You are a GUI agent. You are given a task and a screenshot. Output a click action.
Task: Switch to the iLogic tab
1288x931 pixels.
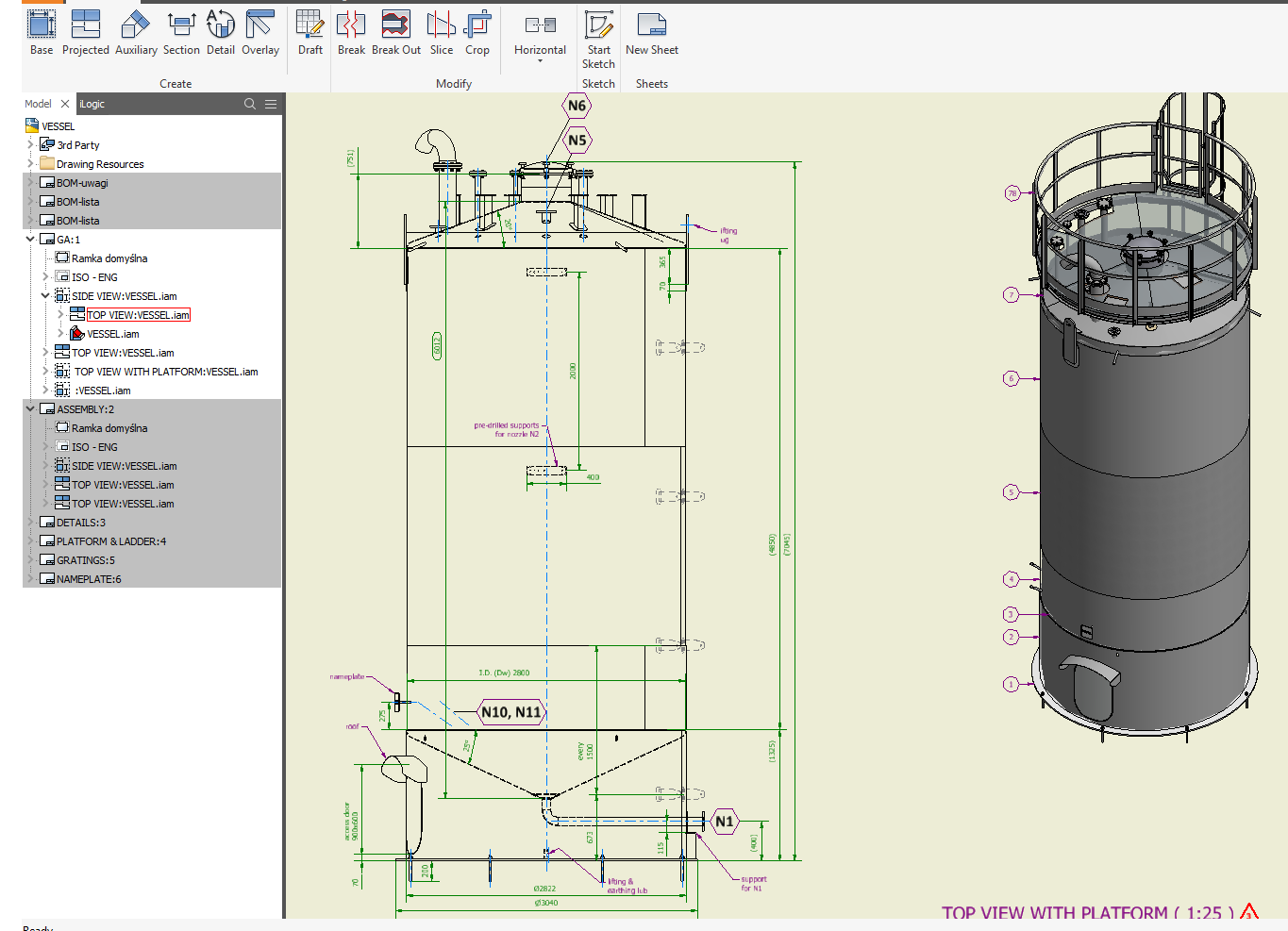click(x=92, y=104)
